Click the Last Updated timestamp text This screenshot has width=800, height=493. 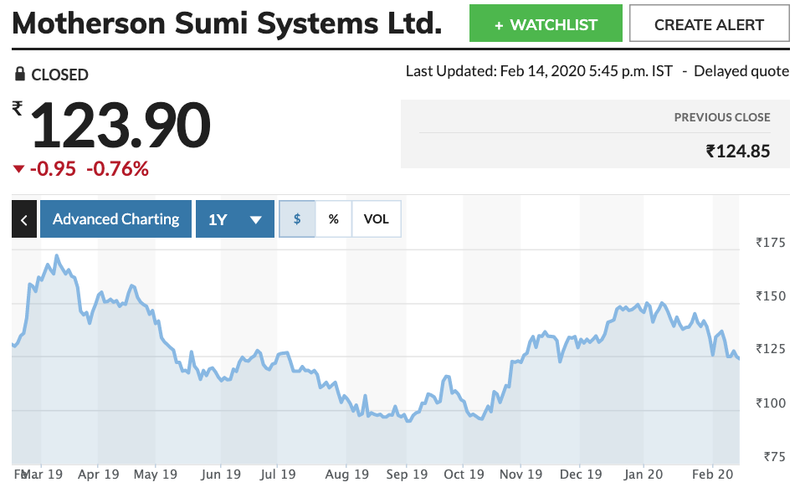pos(539,71)
